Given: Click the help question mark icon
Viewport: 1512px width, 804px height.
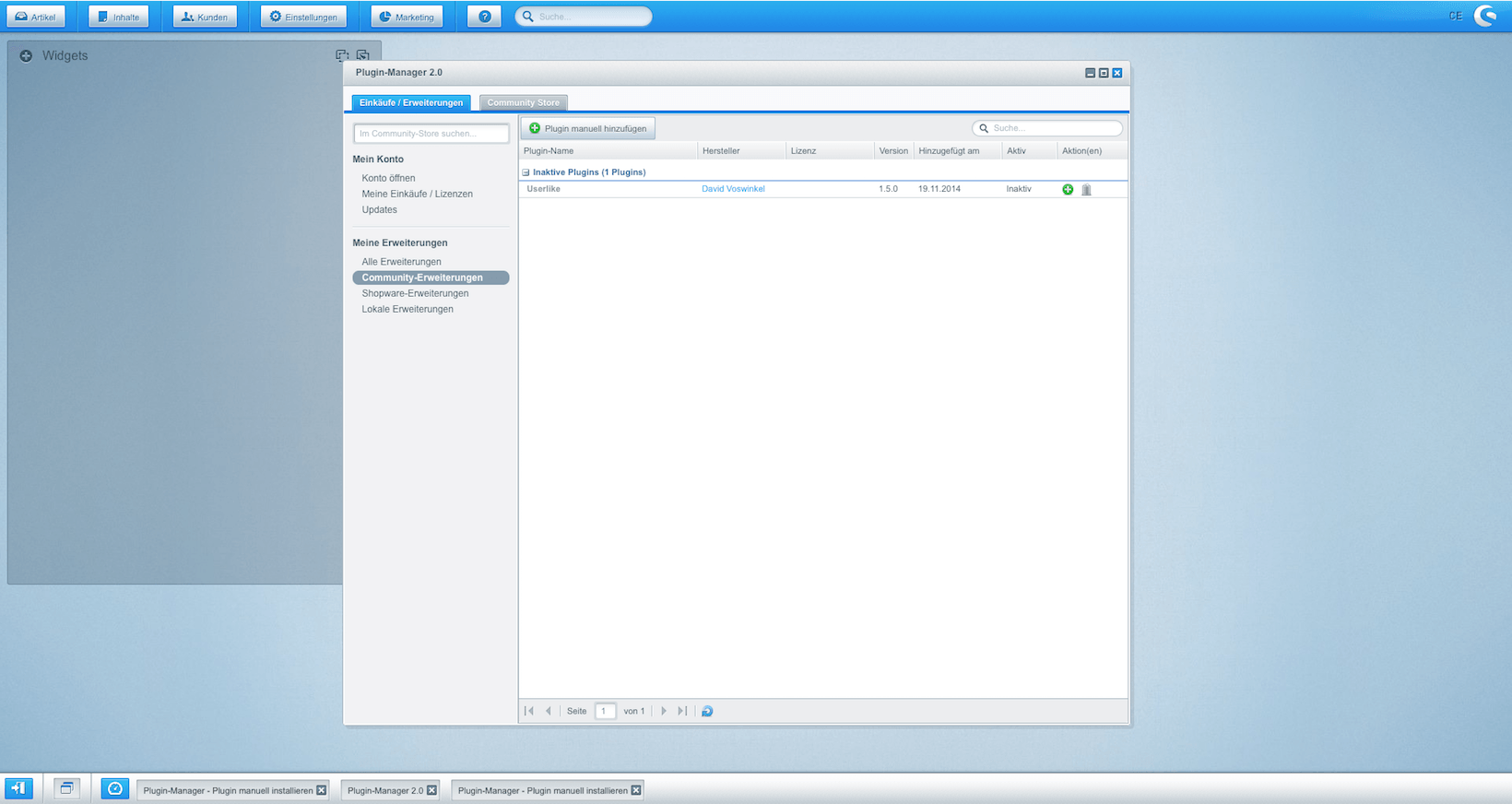Looking at the screenshot, I should click(x=485, y=17).
